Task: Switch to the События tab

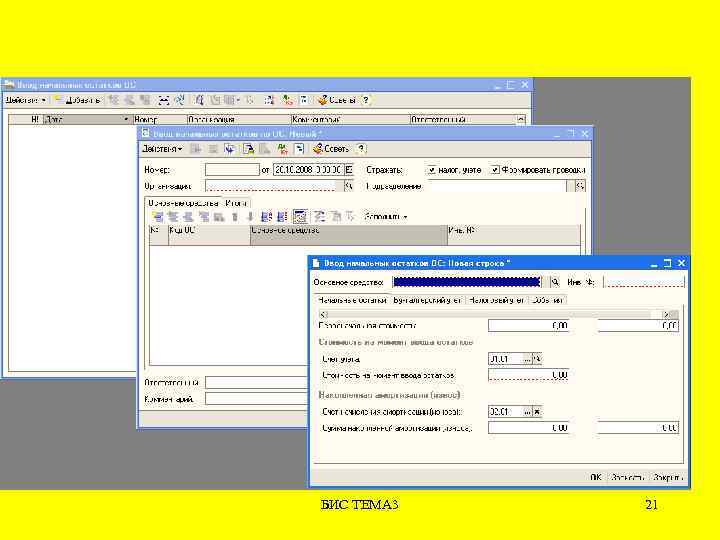Action: click(x=547, y=300)
